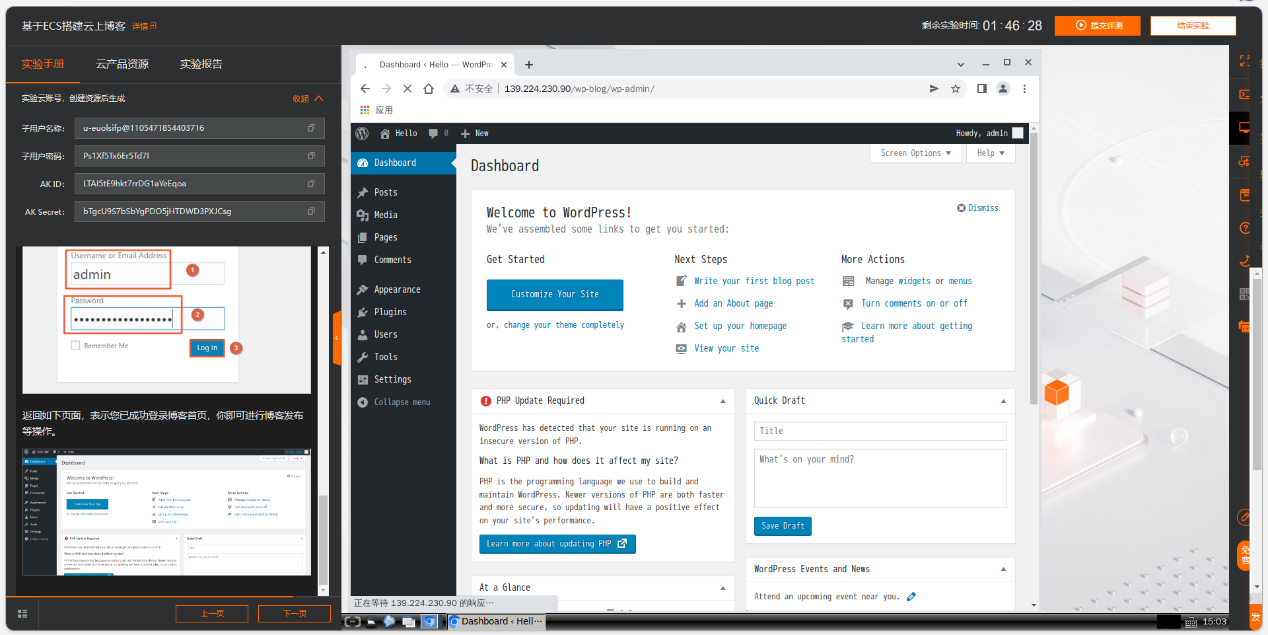Select the desktop monitor icon in right sidebar

[1245, 128]
